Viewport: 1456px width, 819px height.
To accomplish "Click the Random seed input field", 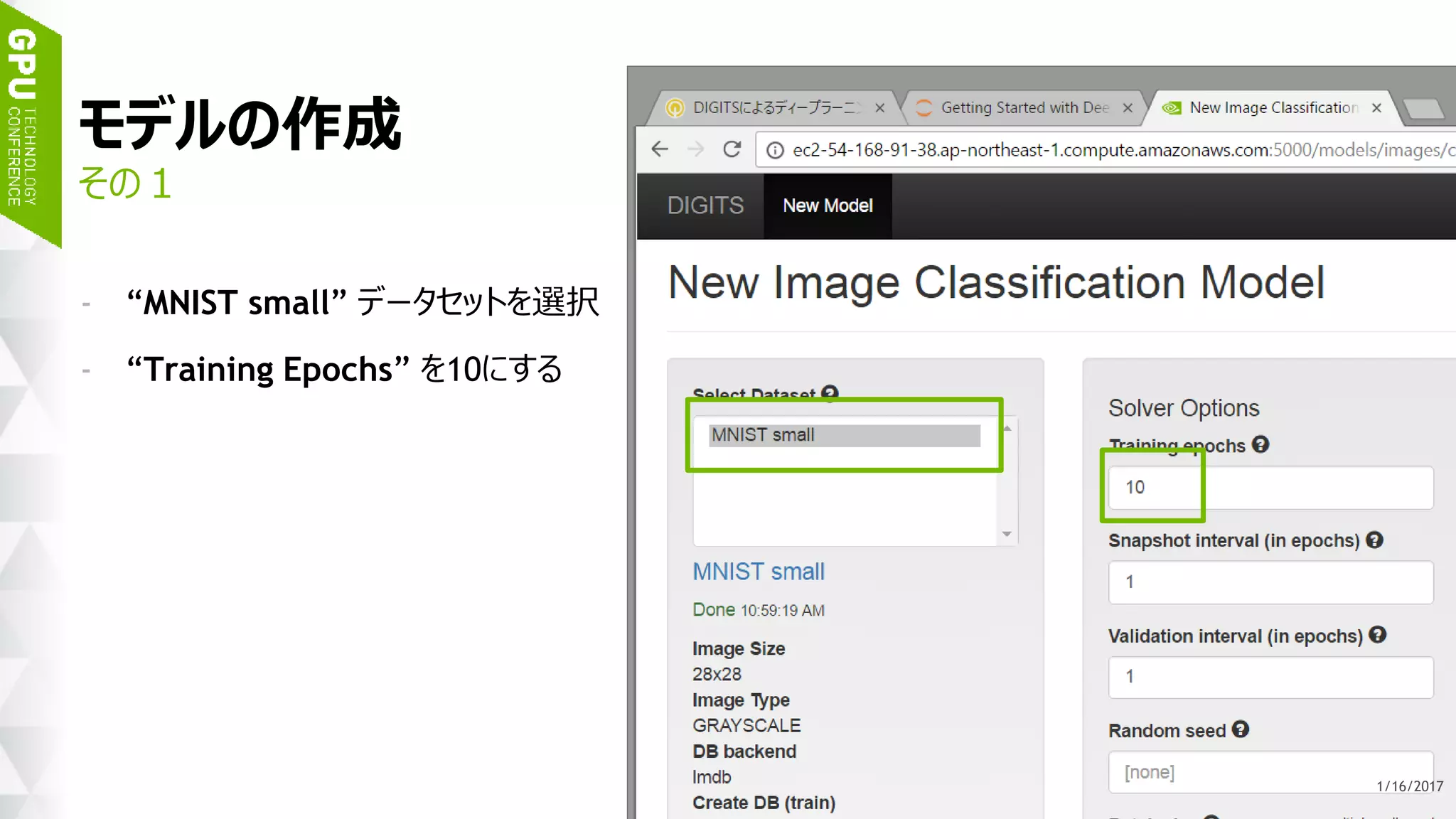I will click(1270, 771).
